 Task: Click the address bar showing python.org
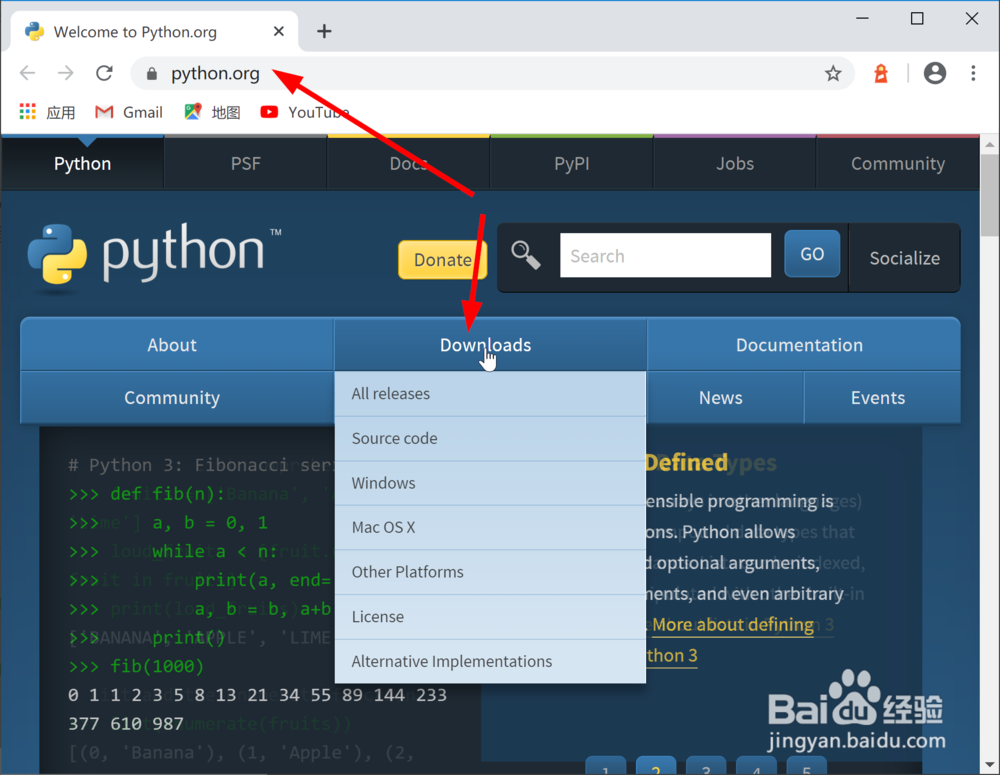491,73
